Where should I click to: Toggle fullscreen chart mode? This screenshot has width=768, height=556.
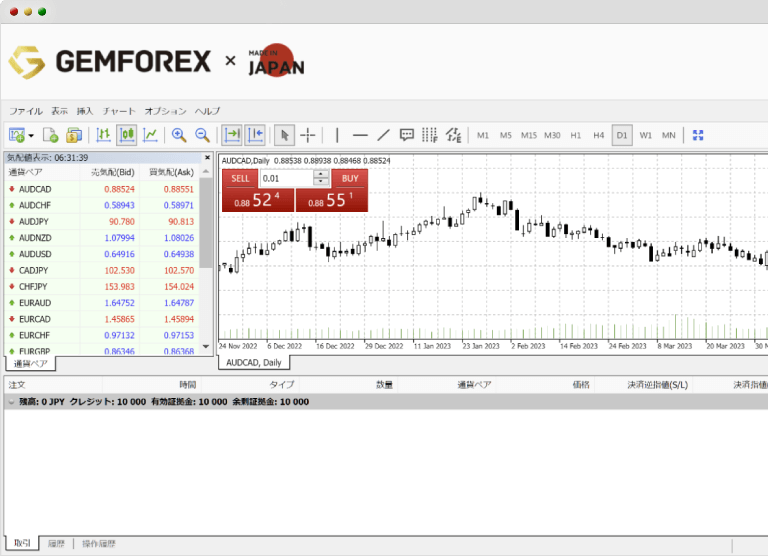point(698,135)
